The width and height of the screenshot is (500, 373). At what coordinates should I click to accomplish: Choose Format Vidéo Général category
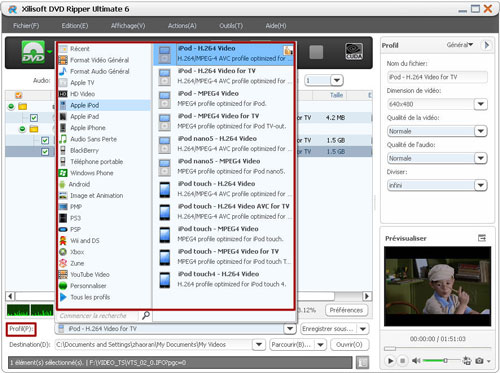(x=99, y=60)
